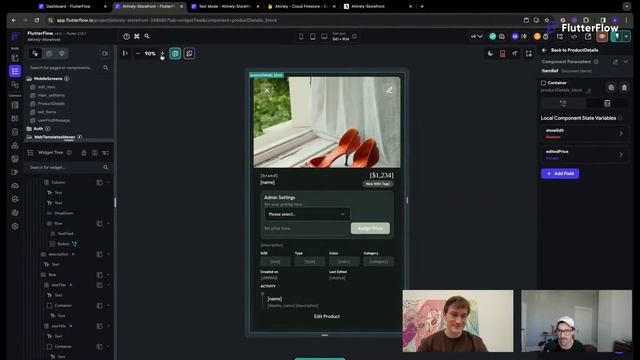640x360 pixels.
Task: Open the run mode dropdown arrow
Action: tap(626, 36)
